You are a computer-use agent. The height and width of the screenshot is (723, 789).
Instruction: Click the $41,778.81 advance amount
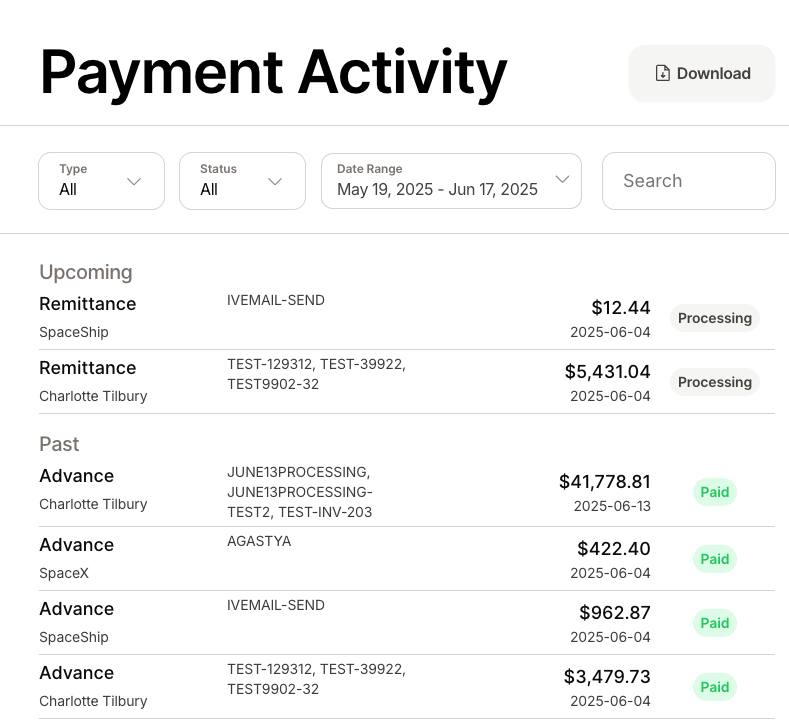tap(605, 481)
